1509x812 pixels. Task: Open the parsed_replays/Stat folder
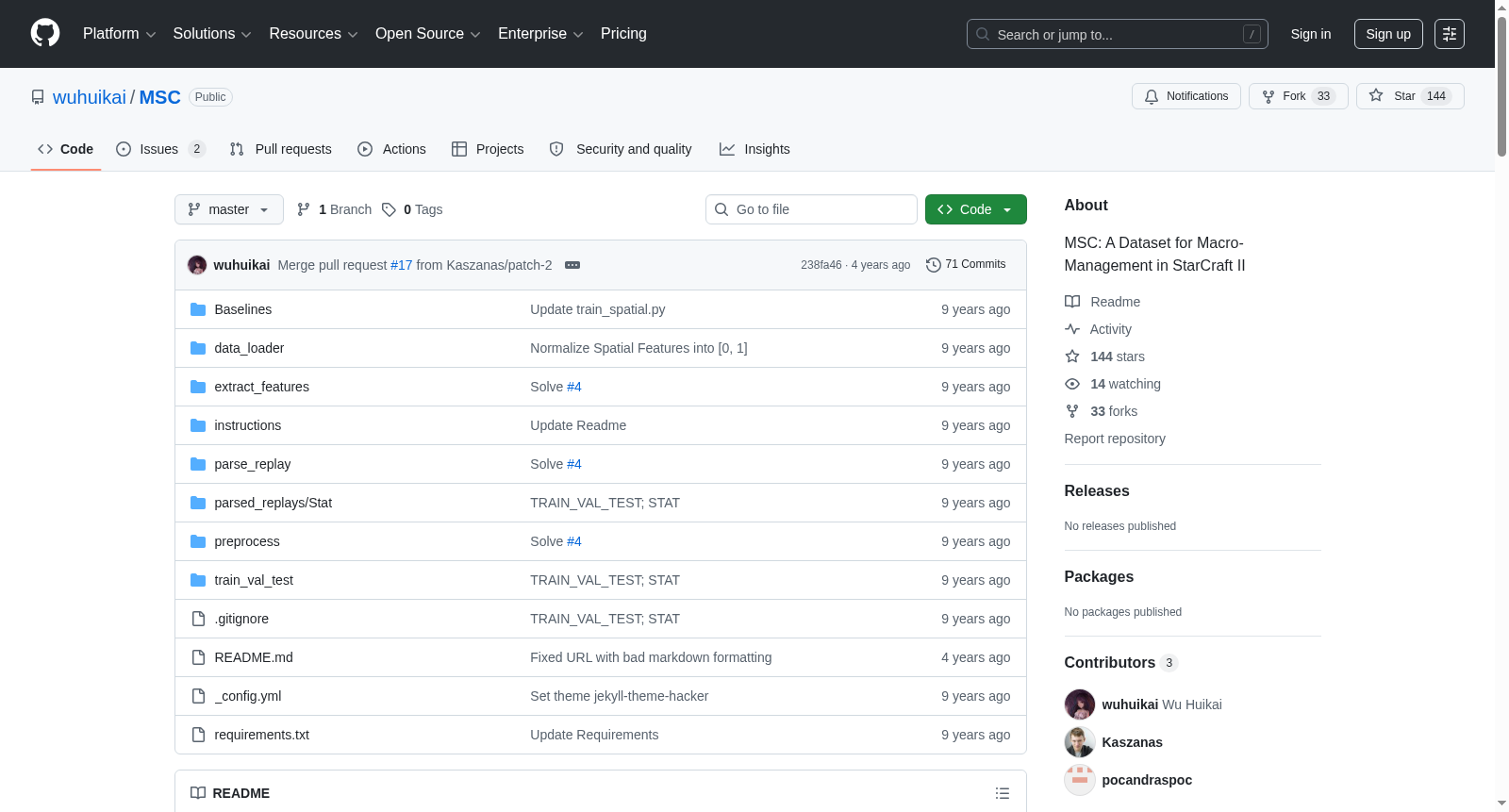click(274, 503)
